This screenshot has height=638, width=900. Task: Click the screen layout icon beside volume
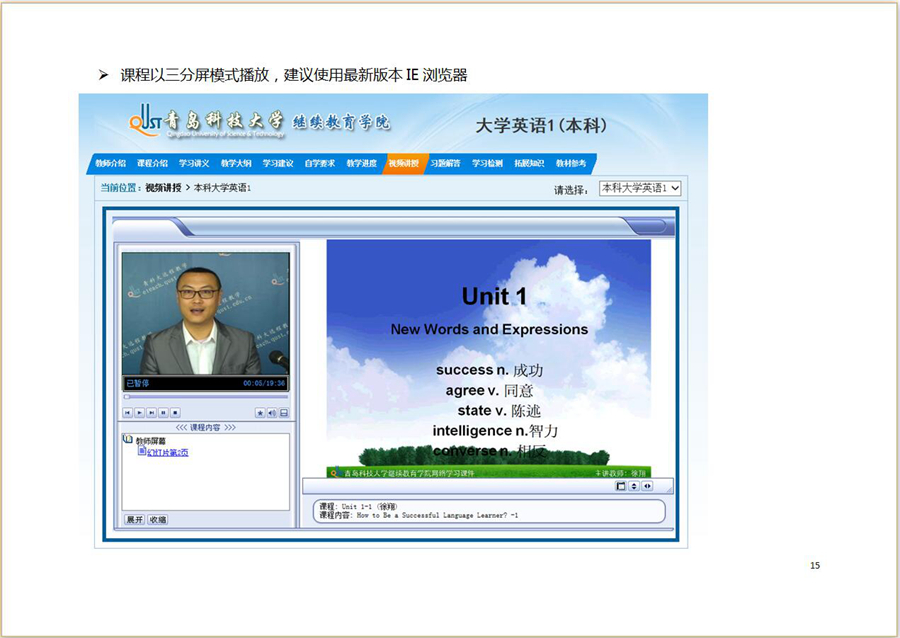pos(284,412)
